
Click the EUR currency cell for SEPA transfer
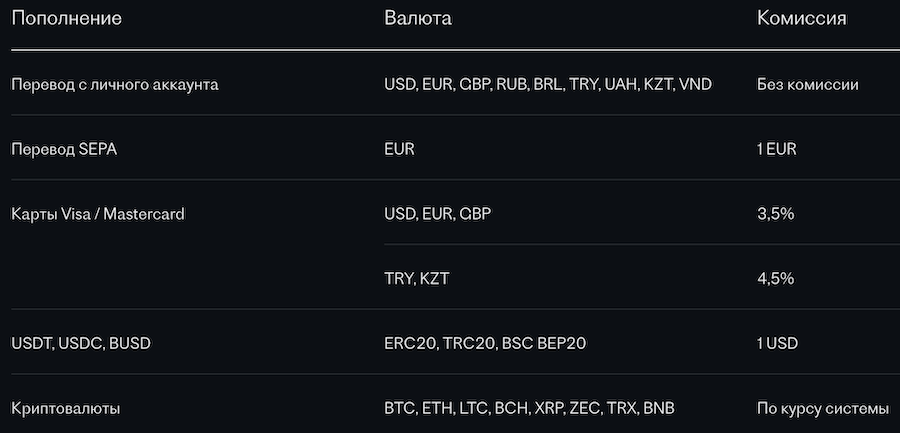pyautogui.click(x=399, y=149)
